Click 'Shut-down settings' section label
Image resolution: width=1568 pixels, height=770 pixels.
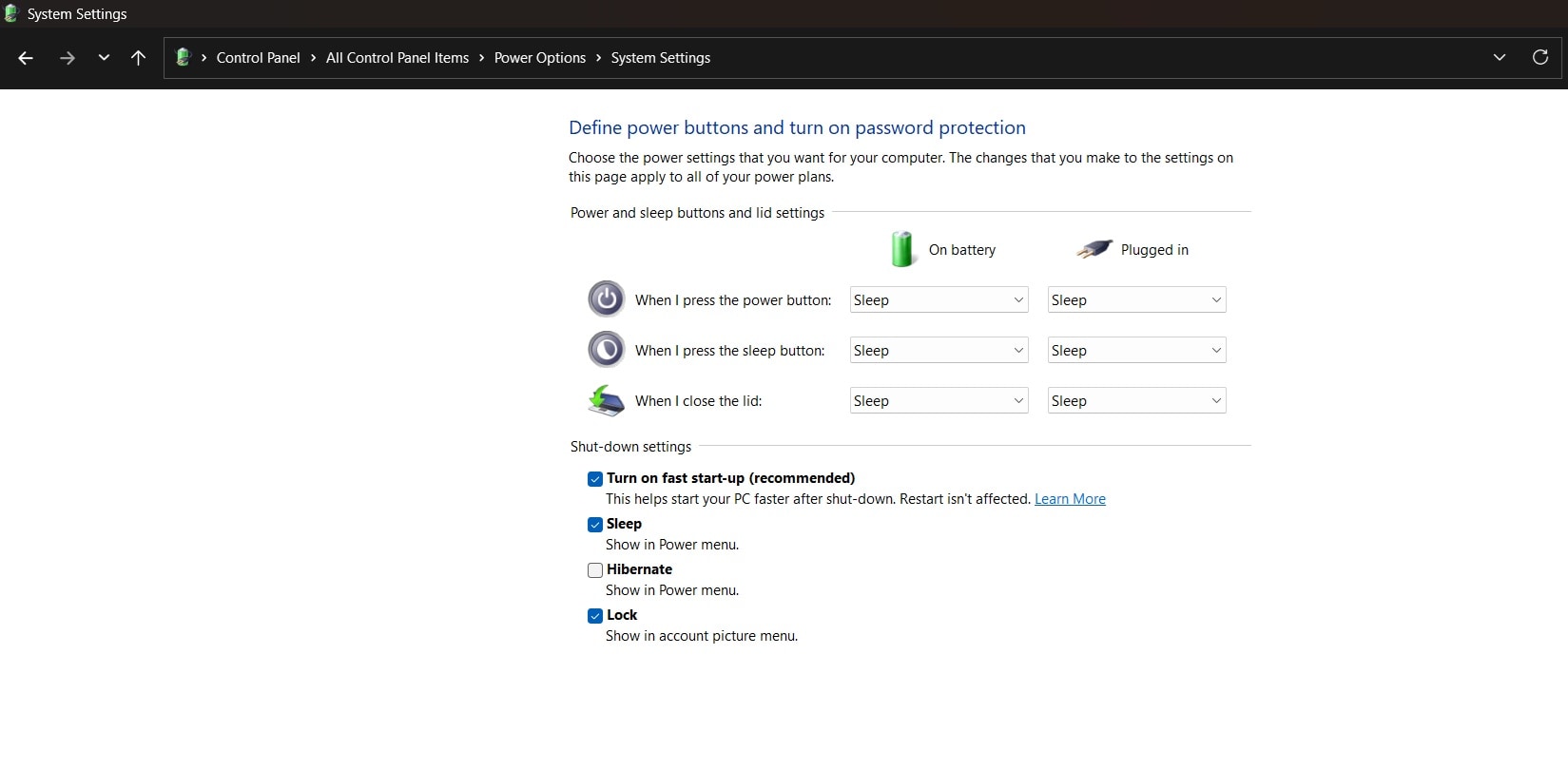point(630,447)
